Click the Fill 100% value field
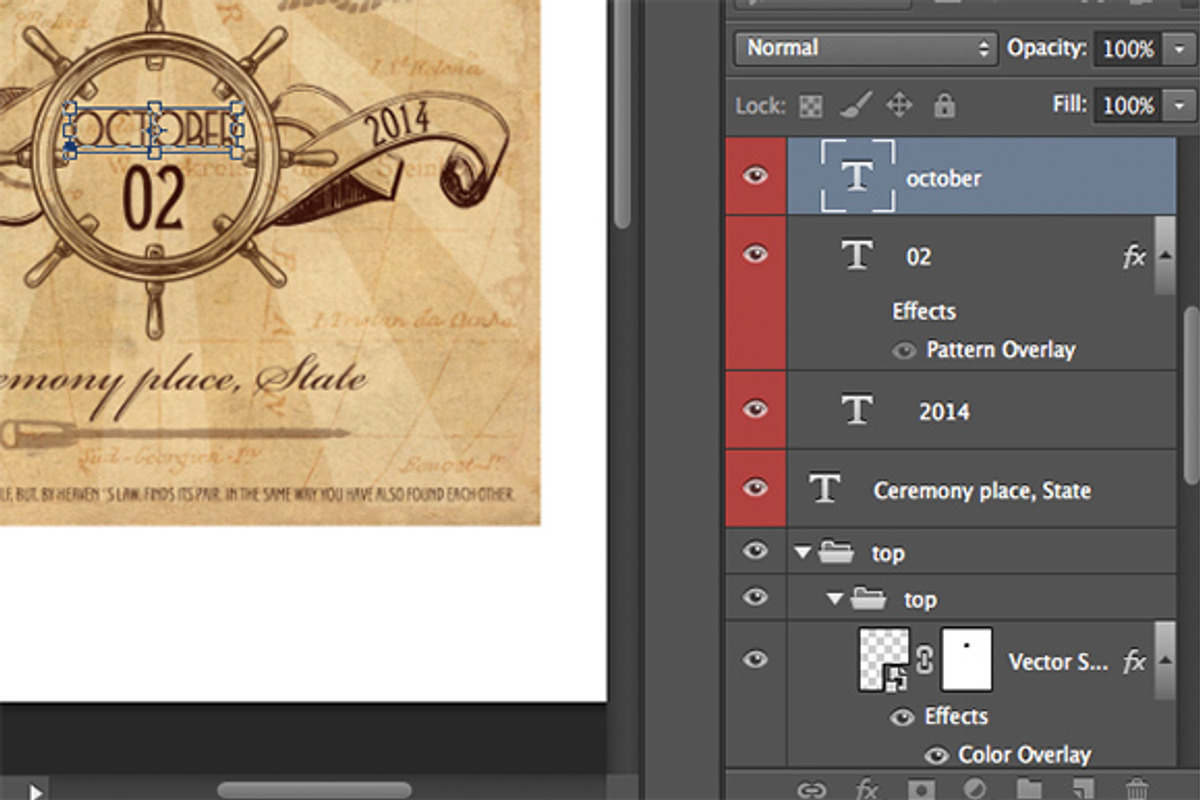1200x800 pixels. click(1129, 105)
